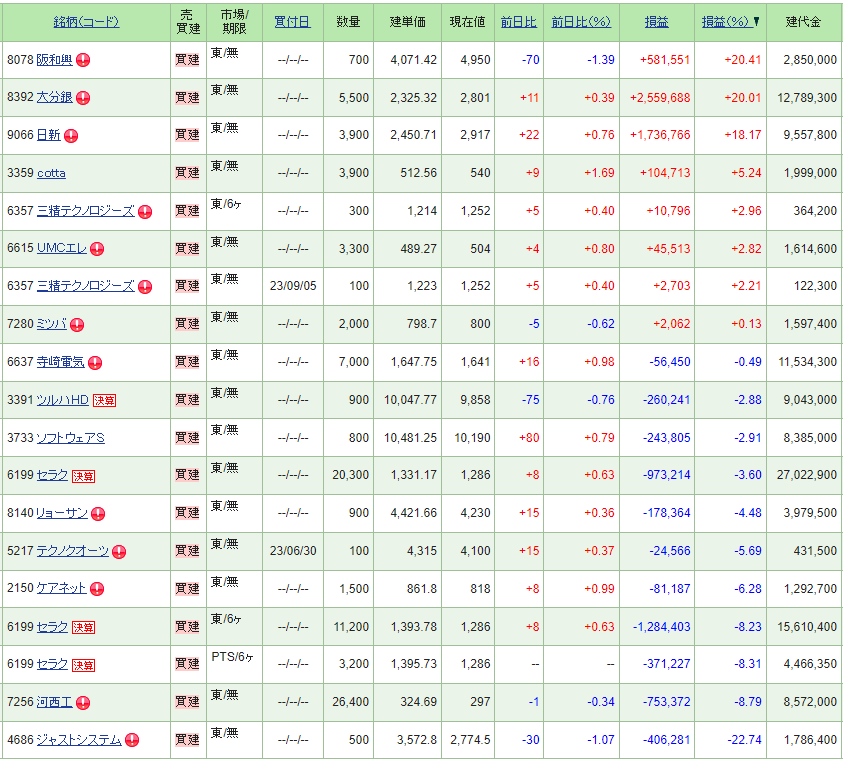This screenshot has height=765, width=843.
Task: Click the red alert icon beside ジャストシステム
Action: [132, 740]
